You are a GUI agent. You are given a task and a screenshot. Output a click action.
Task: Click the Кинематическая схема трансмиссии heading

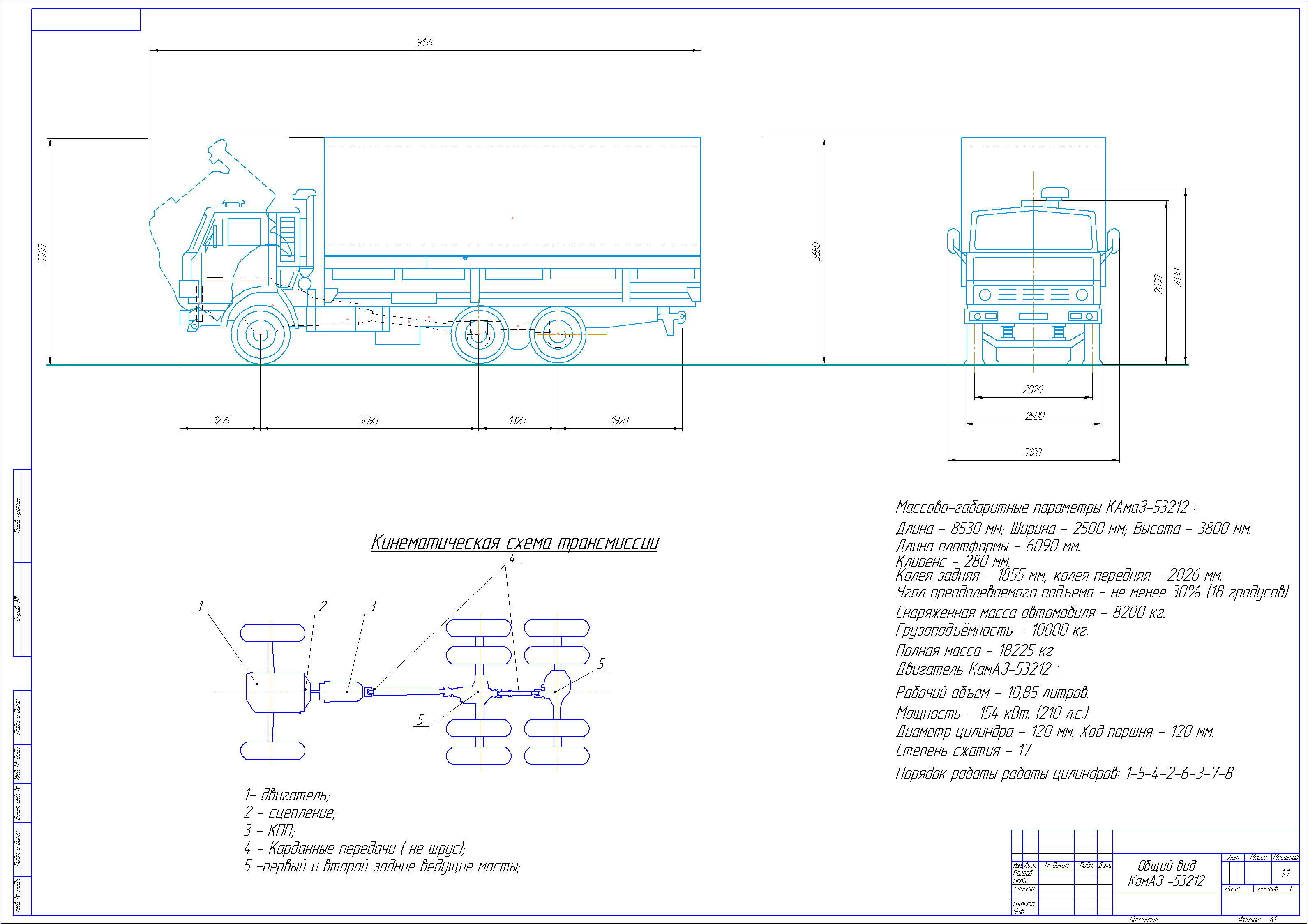pyautogui.click(x=514, y=542)
